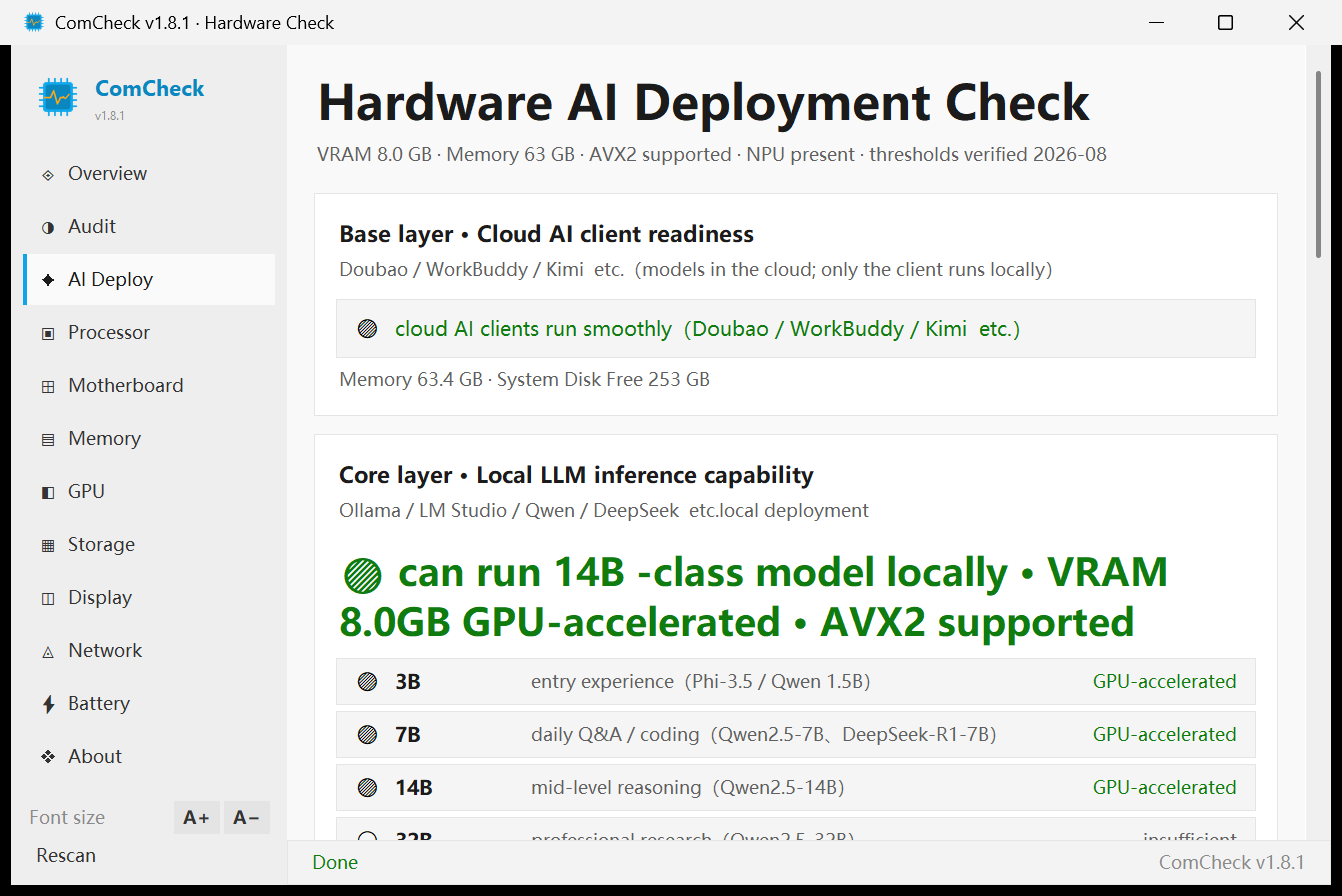Screen dimensions: 1342x896
Task: Click the 'Ollama / LM Studio / Qwen / DeepSeek' line
Action: pos(604,511)
